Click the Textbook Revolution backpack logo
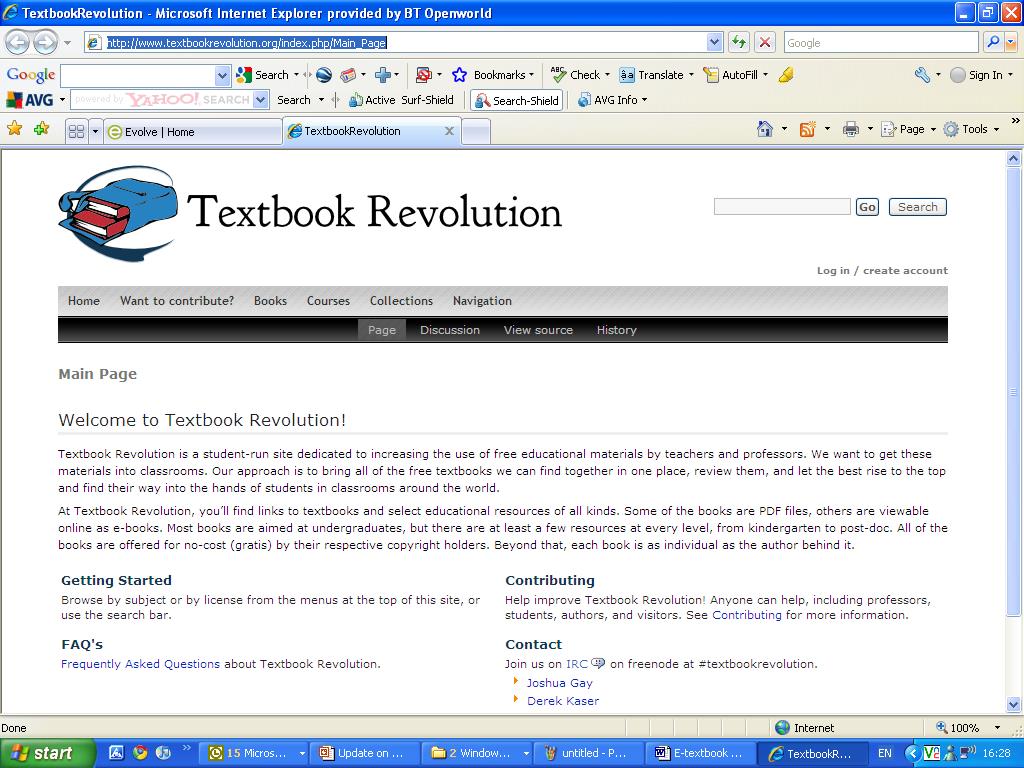 (118, 213)
